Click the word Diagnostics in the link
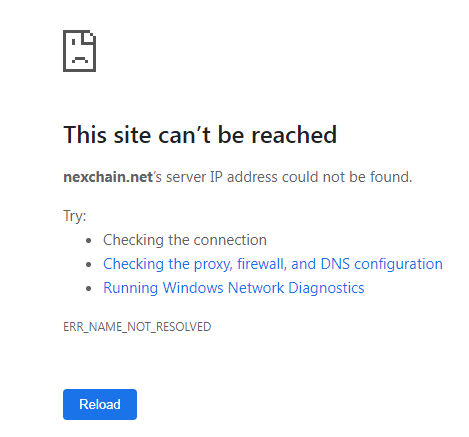 pyautogui.click(x=326, y=288)
